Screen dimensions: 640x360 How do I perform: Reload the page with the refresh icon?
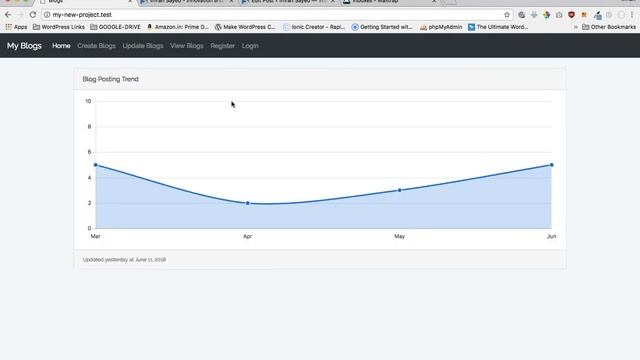[x=33, y=15]
